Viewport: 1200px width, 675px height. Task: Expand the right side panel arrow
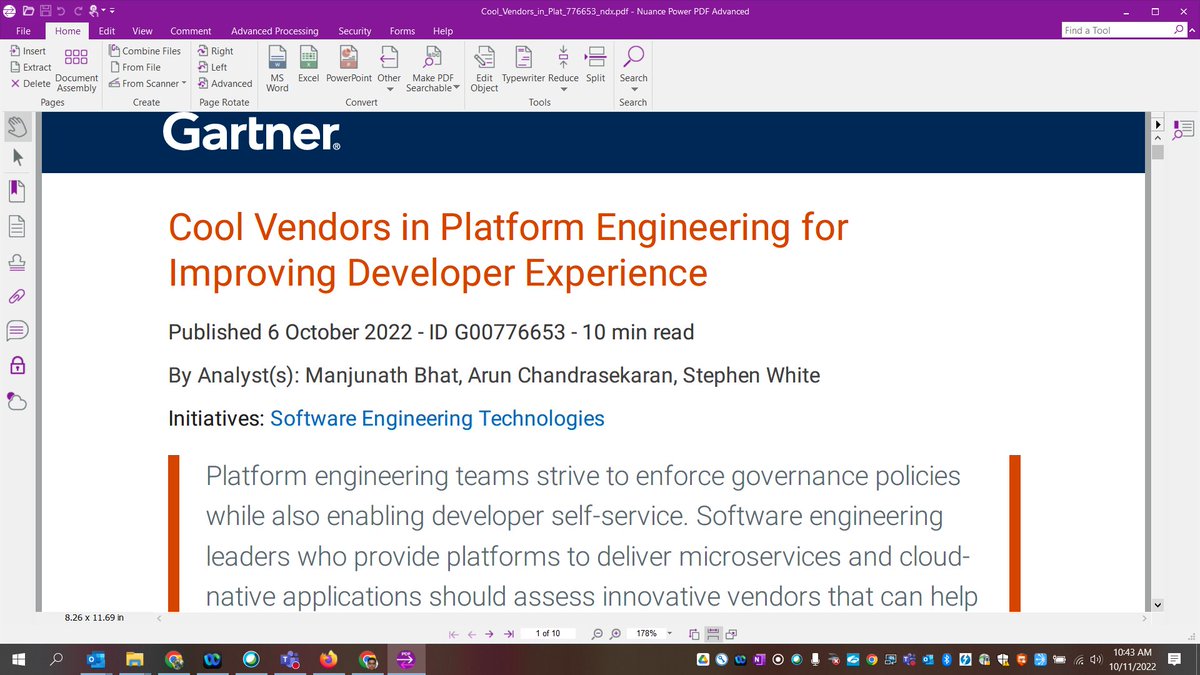1158,125
